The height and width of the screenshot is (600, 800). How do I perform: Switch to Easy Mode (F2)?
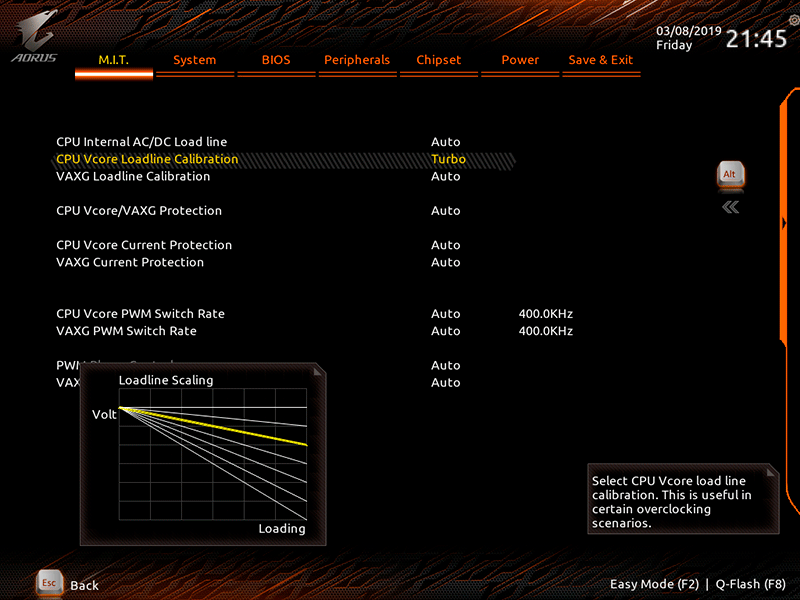click(655, 584)
